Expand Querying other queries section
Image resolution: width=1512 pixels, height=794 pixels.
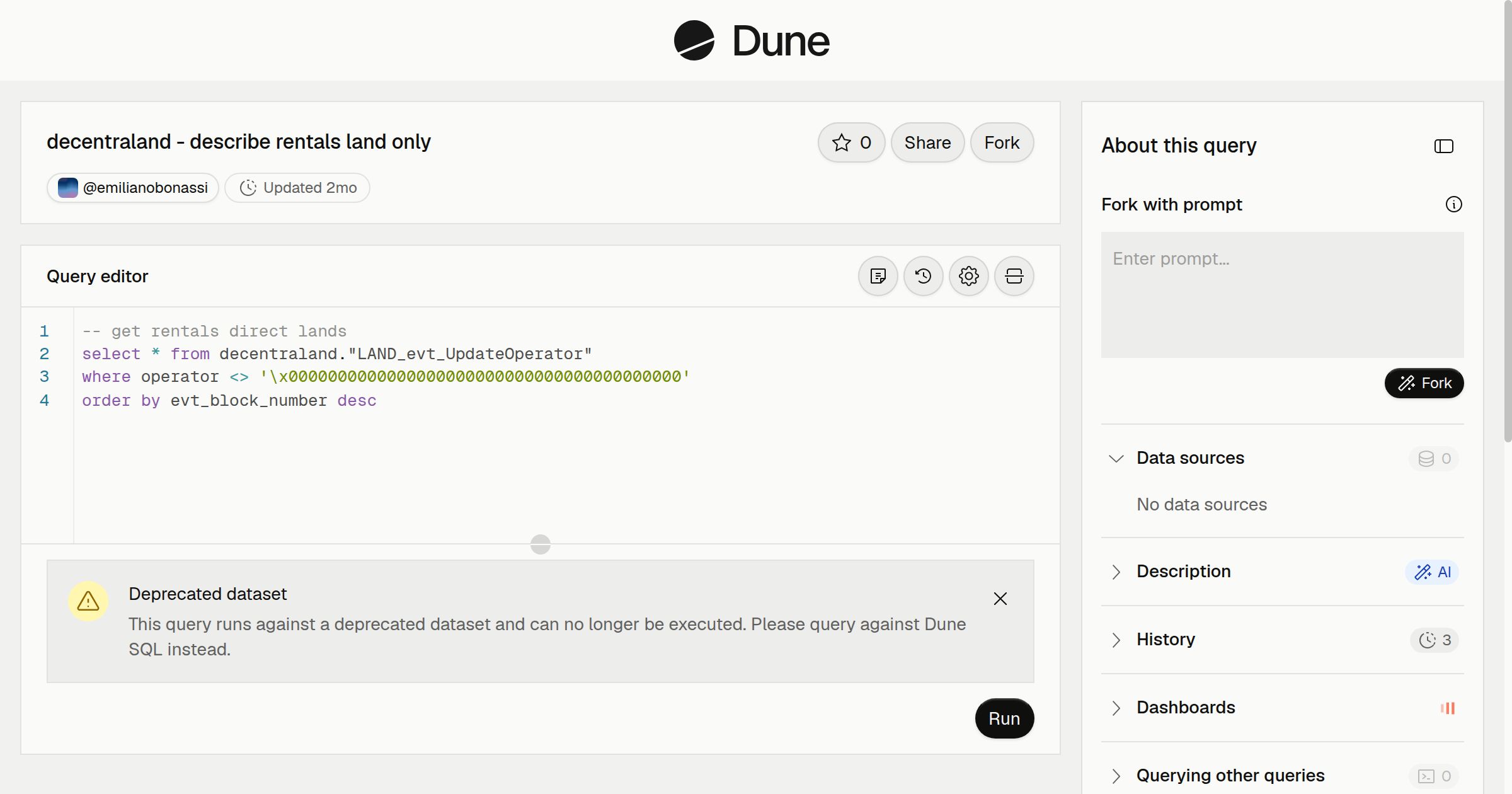click(x=1116, y=776)
